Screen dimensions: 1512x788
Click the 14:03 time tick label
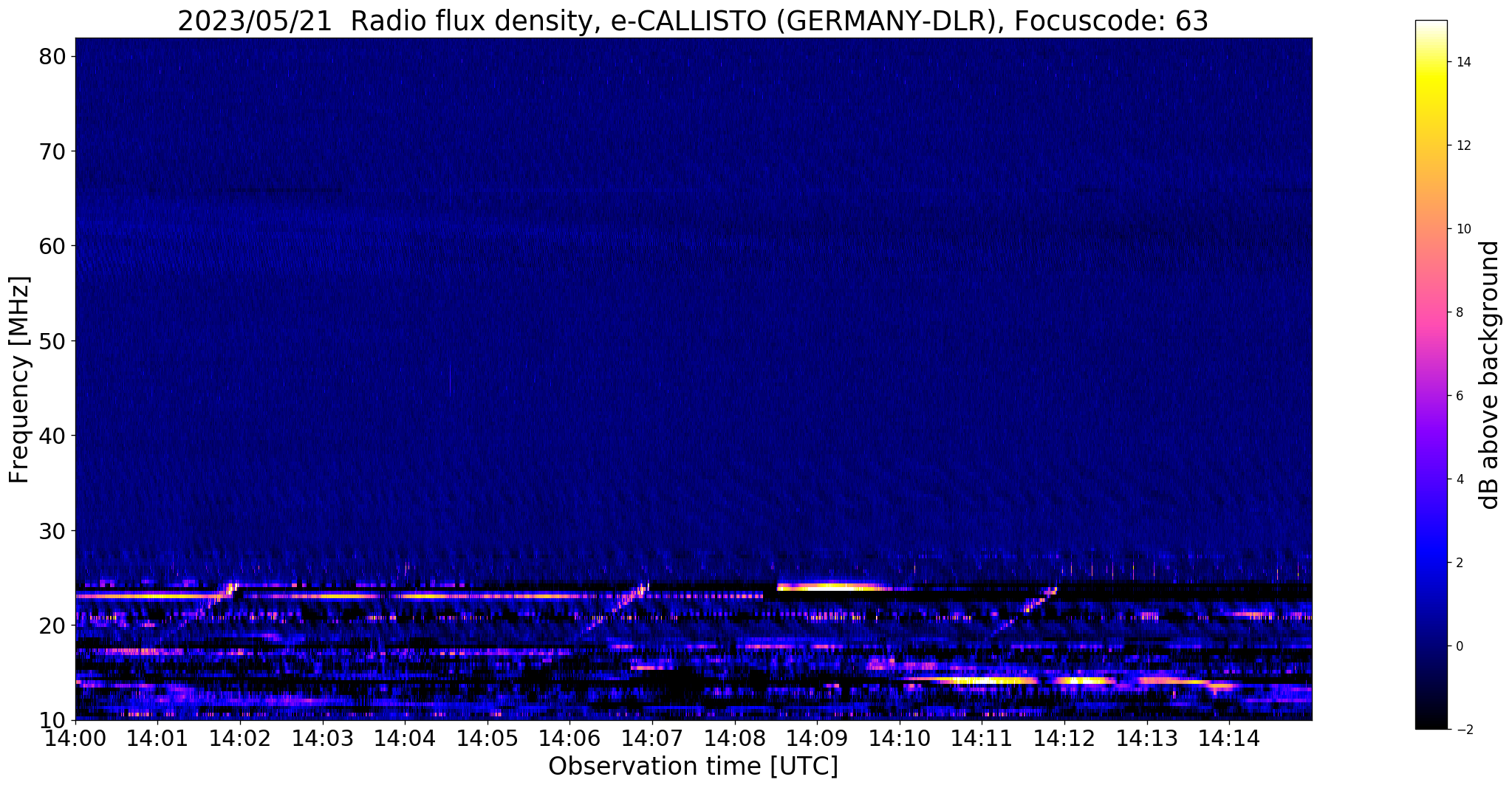coord(323,739)
